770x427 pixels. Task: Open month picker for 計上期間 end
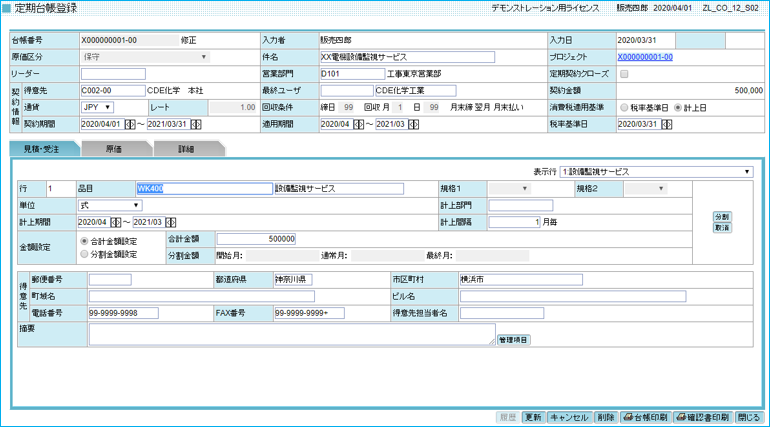172,222
